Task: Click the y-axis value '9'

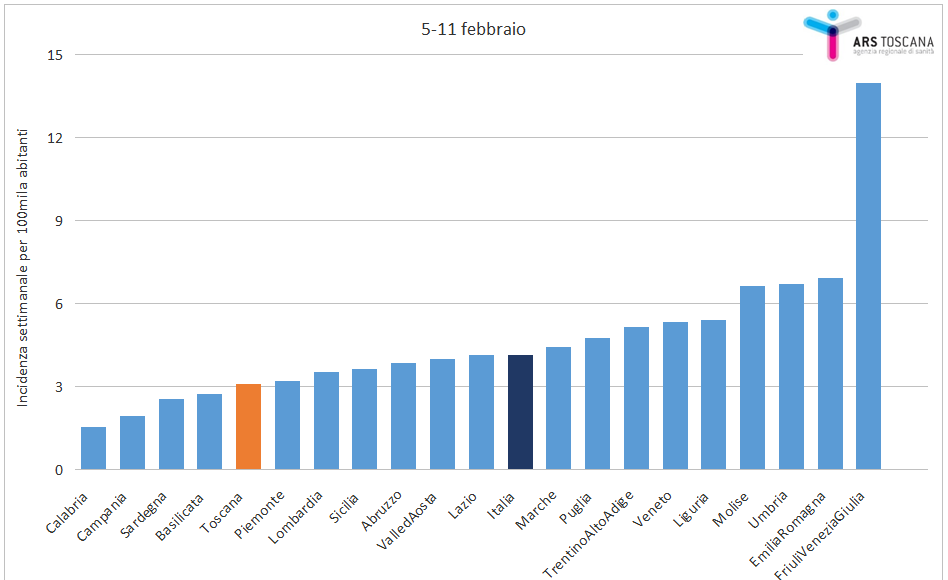Action: [x=59, y=221]
